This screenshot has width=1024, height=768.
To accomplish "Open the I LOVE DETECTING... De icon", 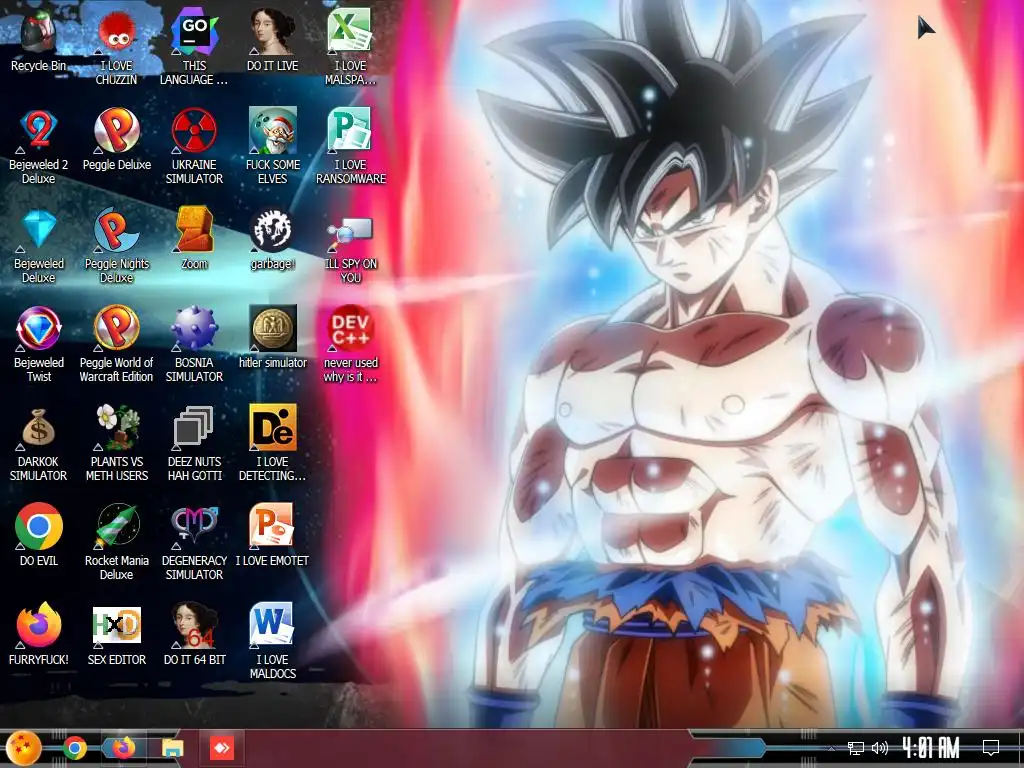I will coord(272,428).
